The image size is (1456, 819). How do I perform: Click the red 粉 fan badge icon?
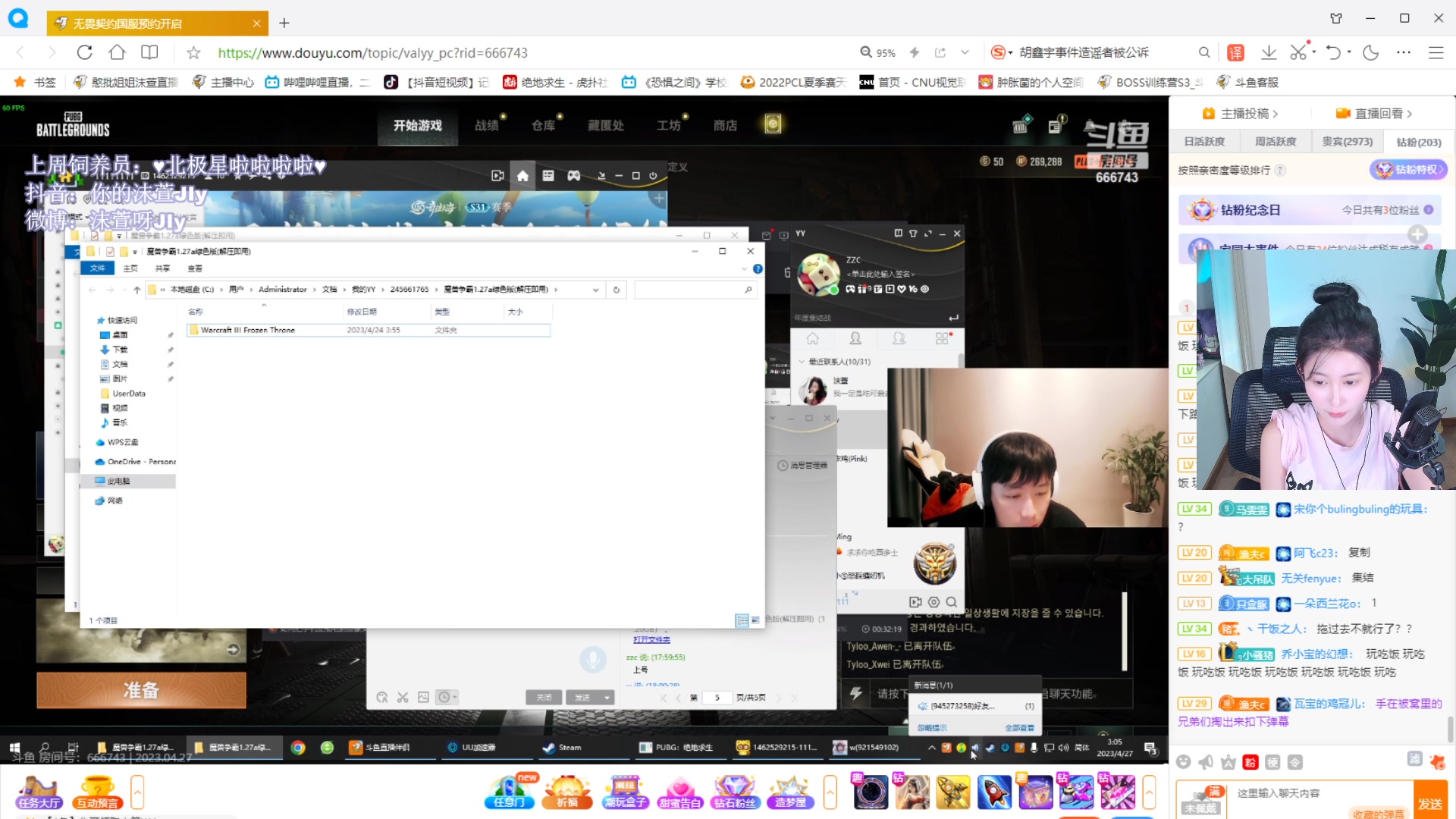tap(1250, 762)
